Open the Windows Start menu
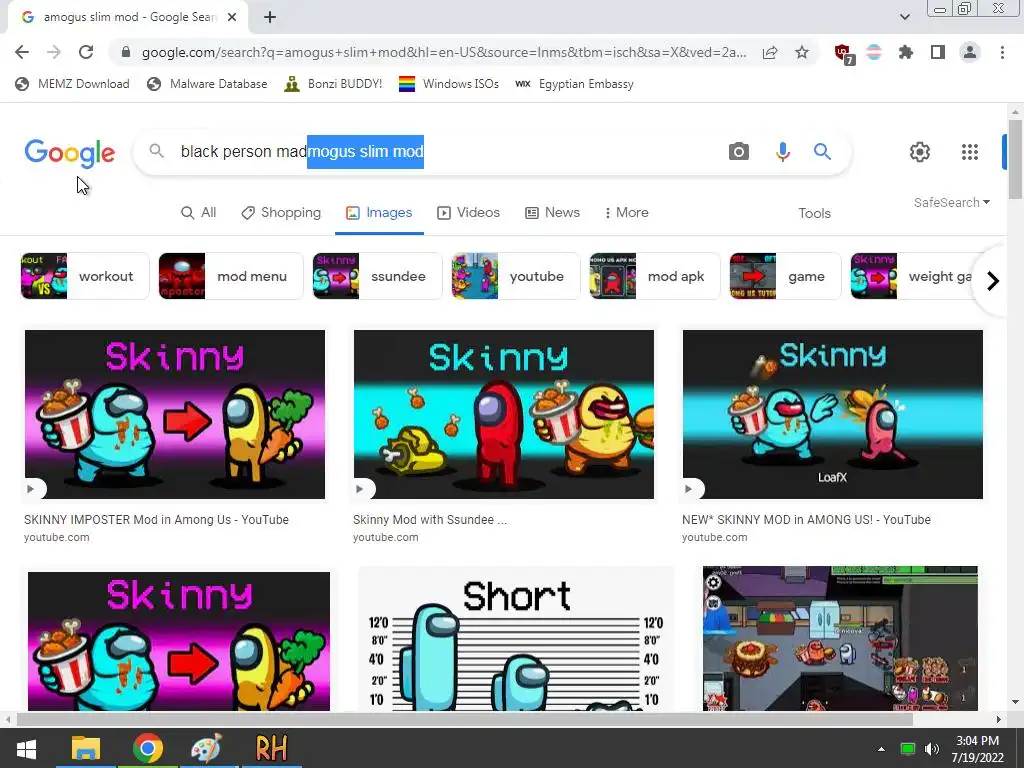This screenshot has width=1024, height=768. [25, 748]
